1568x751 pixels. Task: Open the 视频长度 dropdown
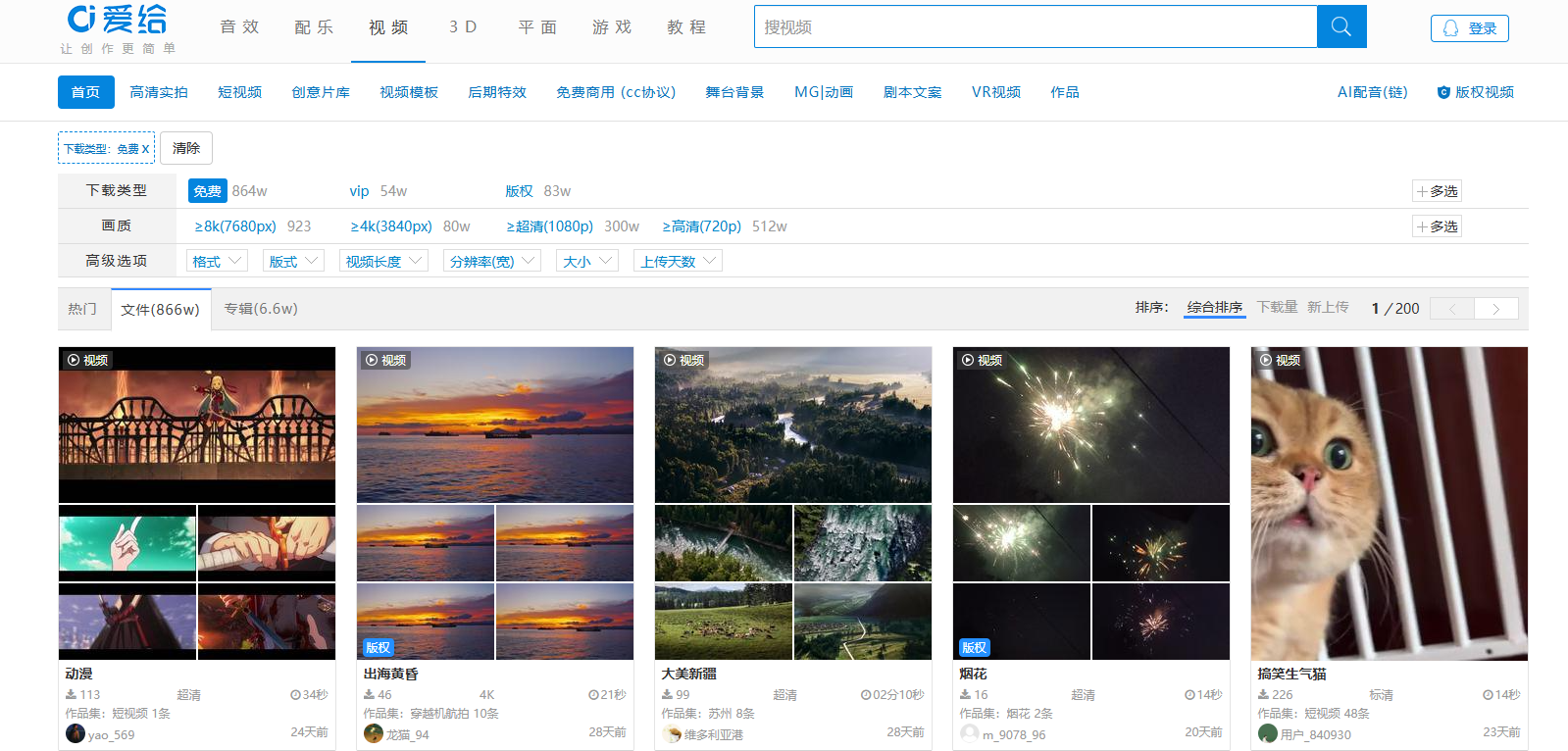click(382, 261)
